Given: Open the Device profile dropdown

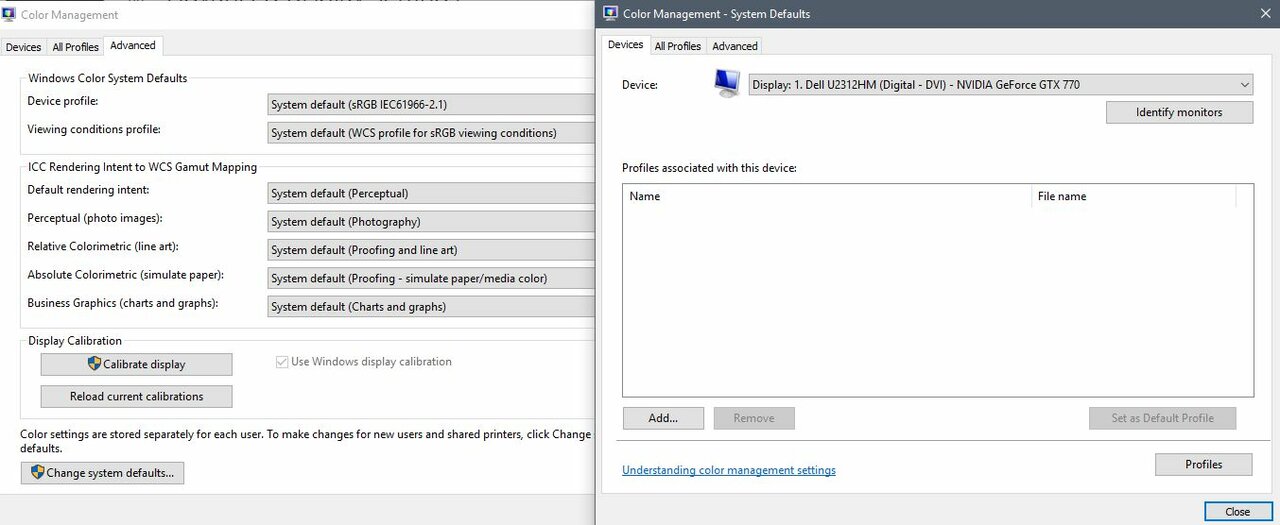Looking at the screenshot, I should point(431,104).
